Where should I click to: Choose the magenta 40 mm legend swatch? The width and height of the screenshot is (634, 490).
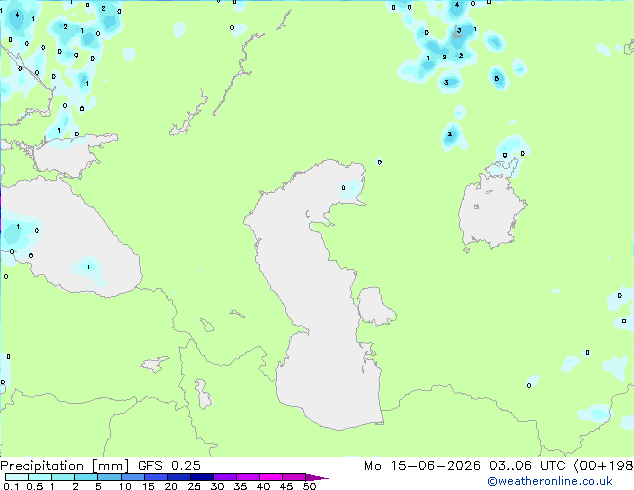[x=271, y=477]
